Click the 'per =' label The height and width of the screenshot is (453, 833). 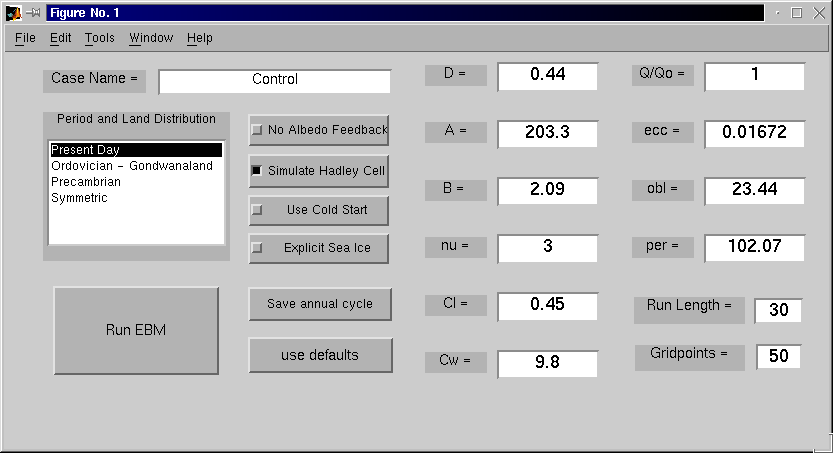[x=662, y=247]
